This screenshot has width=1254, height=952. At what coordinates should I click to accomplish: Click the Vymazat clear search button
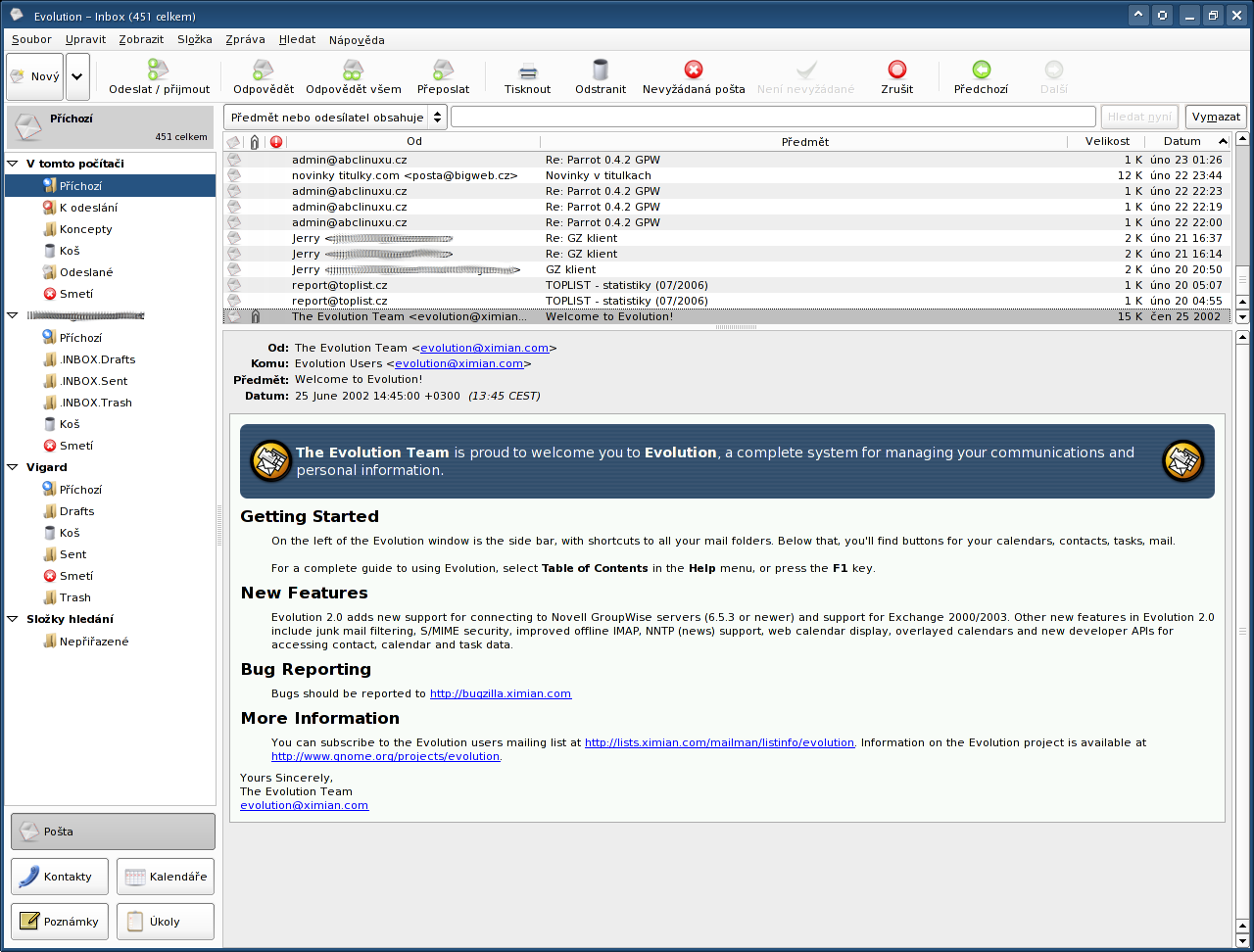pos(1216,117)
